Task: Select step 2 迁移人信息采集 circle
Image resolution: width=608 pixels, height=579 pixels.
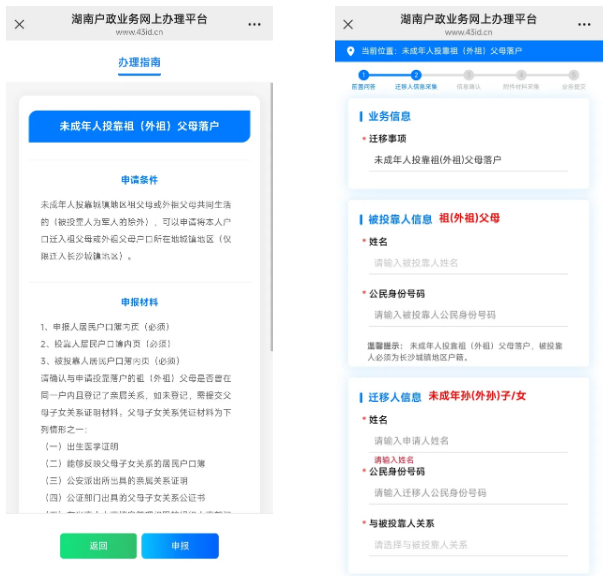Action: pyautogui.click(x=416, y=75)
